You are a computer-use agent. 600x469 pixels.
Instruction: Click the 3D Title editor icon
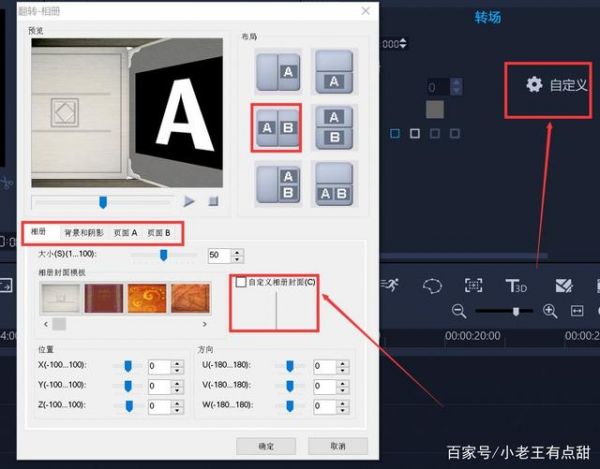pyautogui.click(x=516, y=286)
